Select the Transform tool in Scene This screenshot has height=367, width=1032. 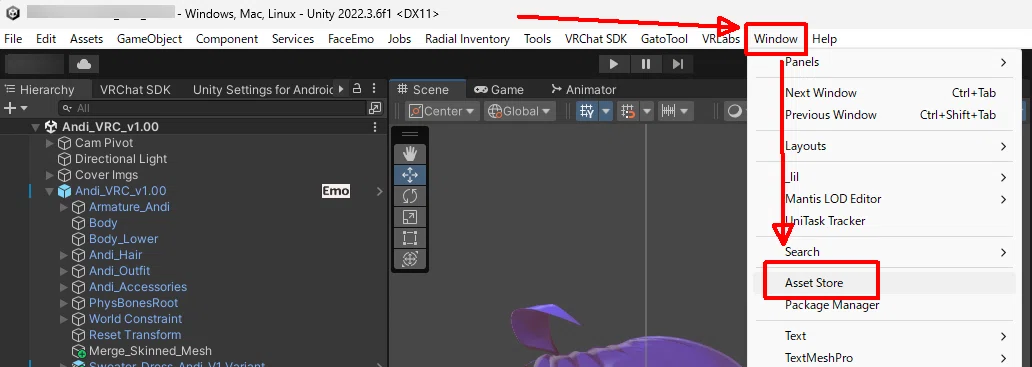tap(410, 259)
